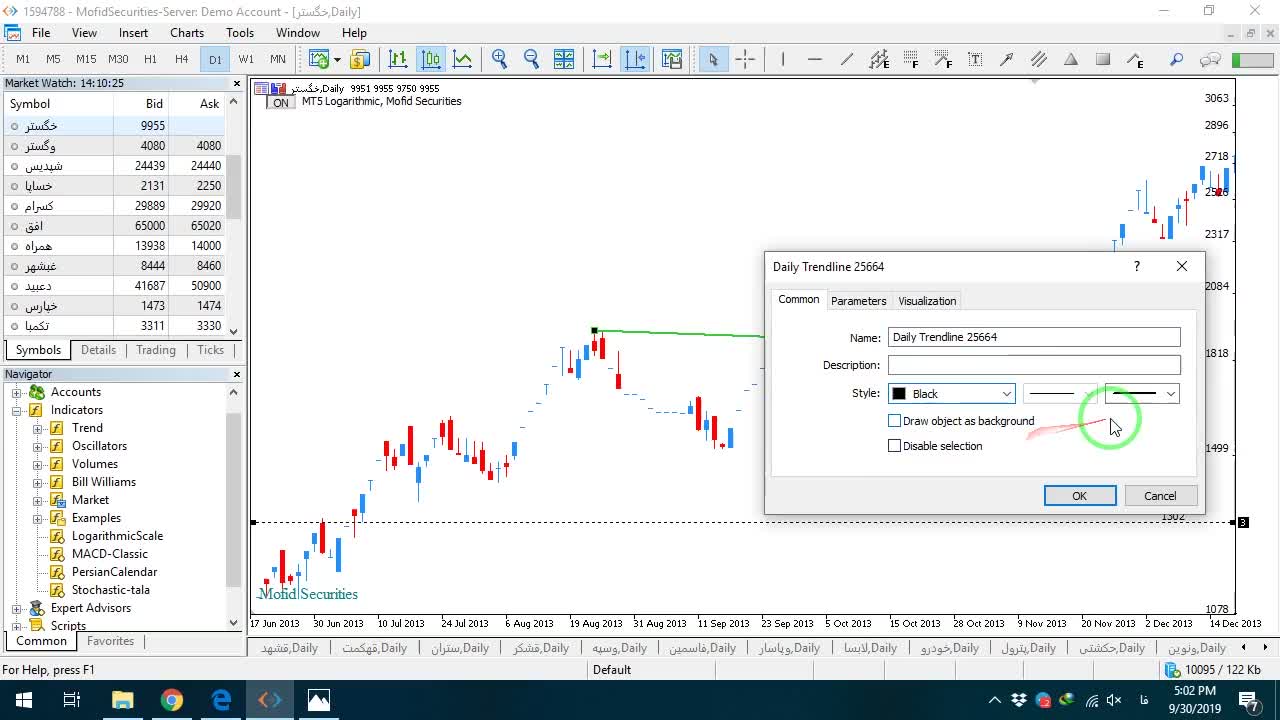The height and width of the screenshot is (720, 1280).
Task: Open the Edge browser from taskbar
Action: pyautogui.click(x=221, y=700)
